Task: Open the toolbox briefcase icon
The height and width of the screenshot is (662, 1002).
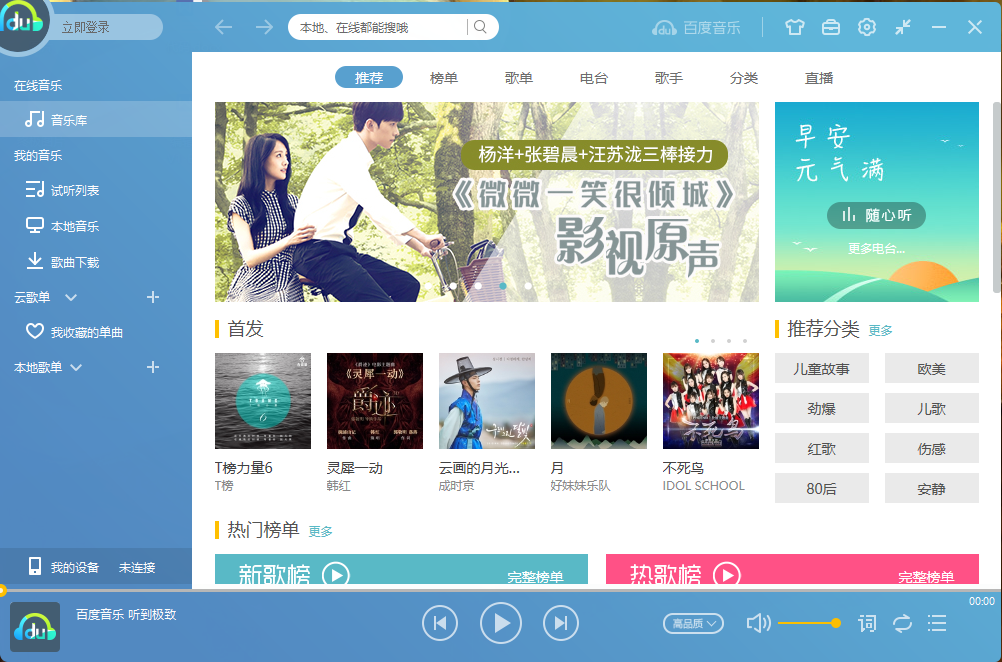Action: (831, 27)
